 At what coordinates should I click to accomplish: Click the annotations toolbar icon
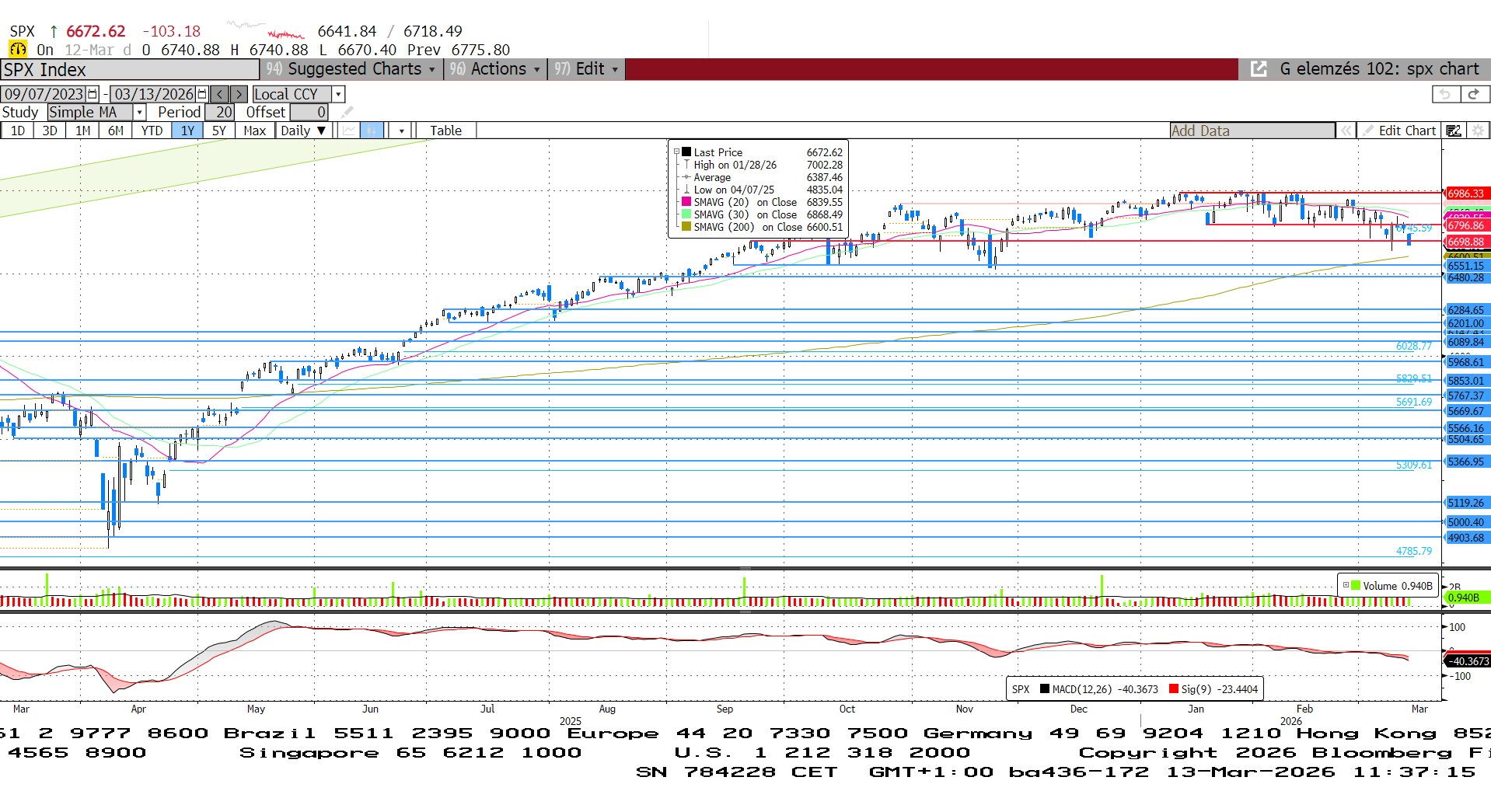coord(1453,131)
